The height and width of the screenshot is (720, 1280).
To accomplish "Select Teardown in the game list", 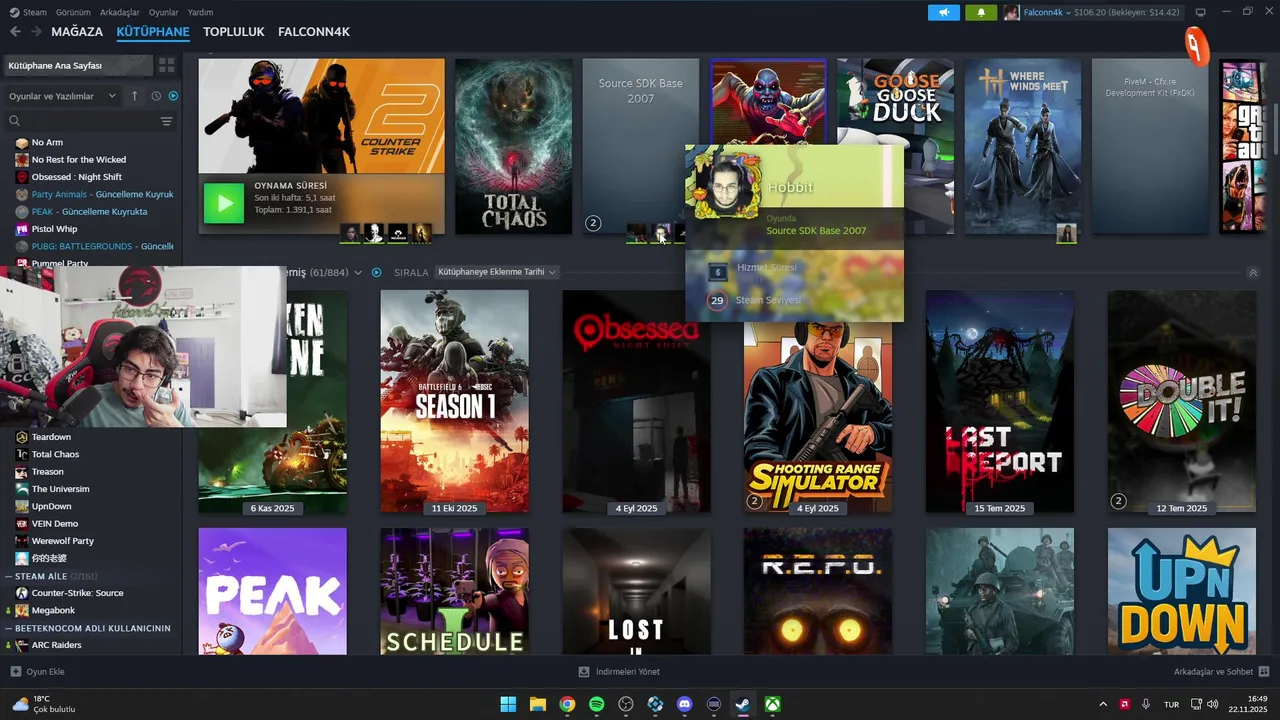I will [x=51, y=437].
